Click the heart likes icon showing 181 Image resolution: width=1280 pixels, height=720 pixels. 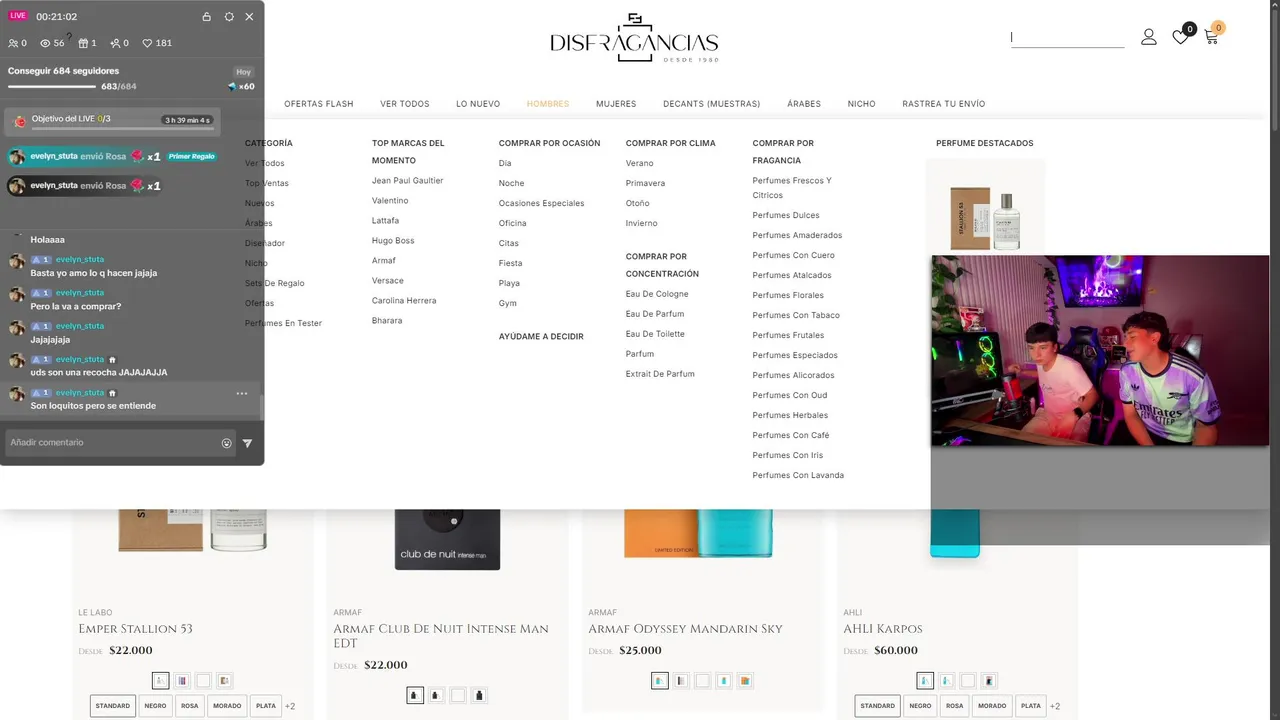click(147, 43)
